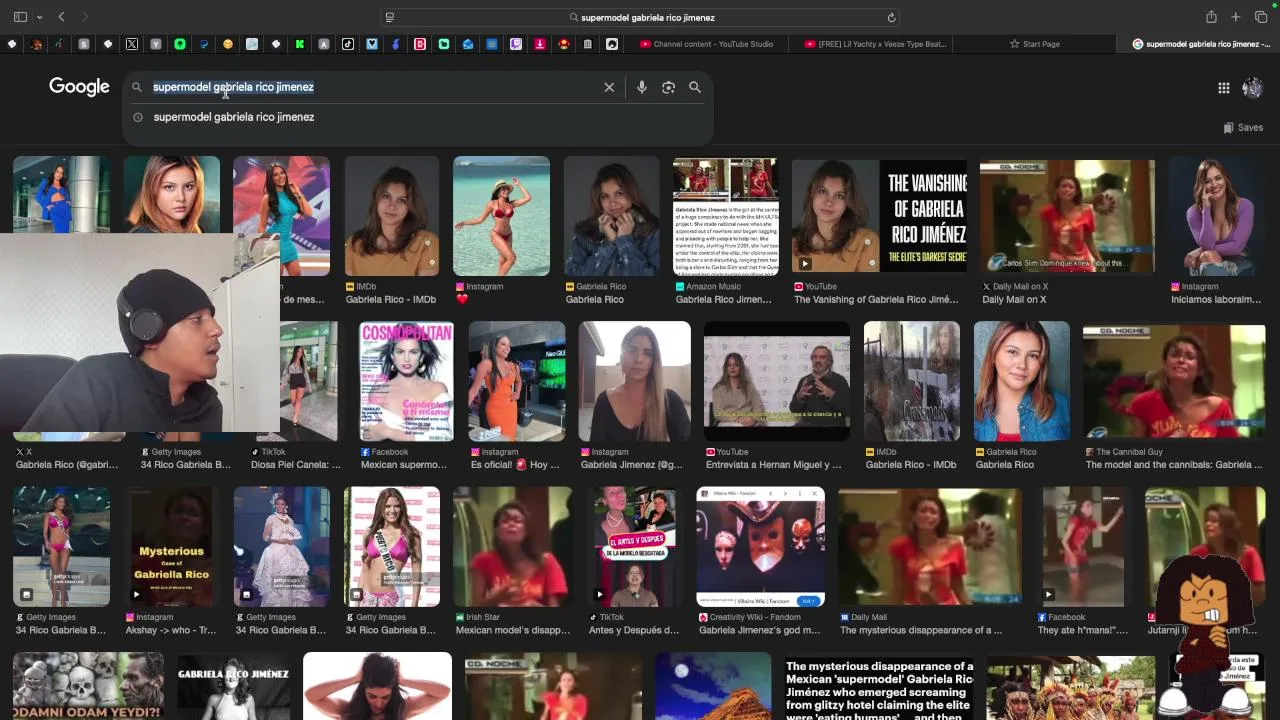Open the Cosmopolitan magazine cover image
The image size is (1280, 720).
tap(406, 381)
